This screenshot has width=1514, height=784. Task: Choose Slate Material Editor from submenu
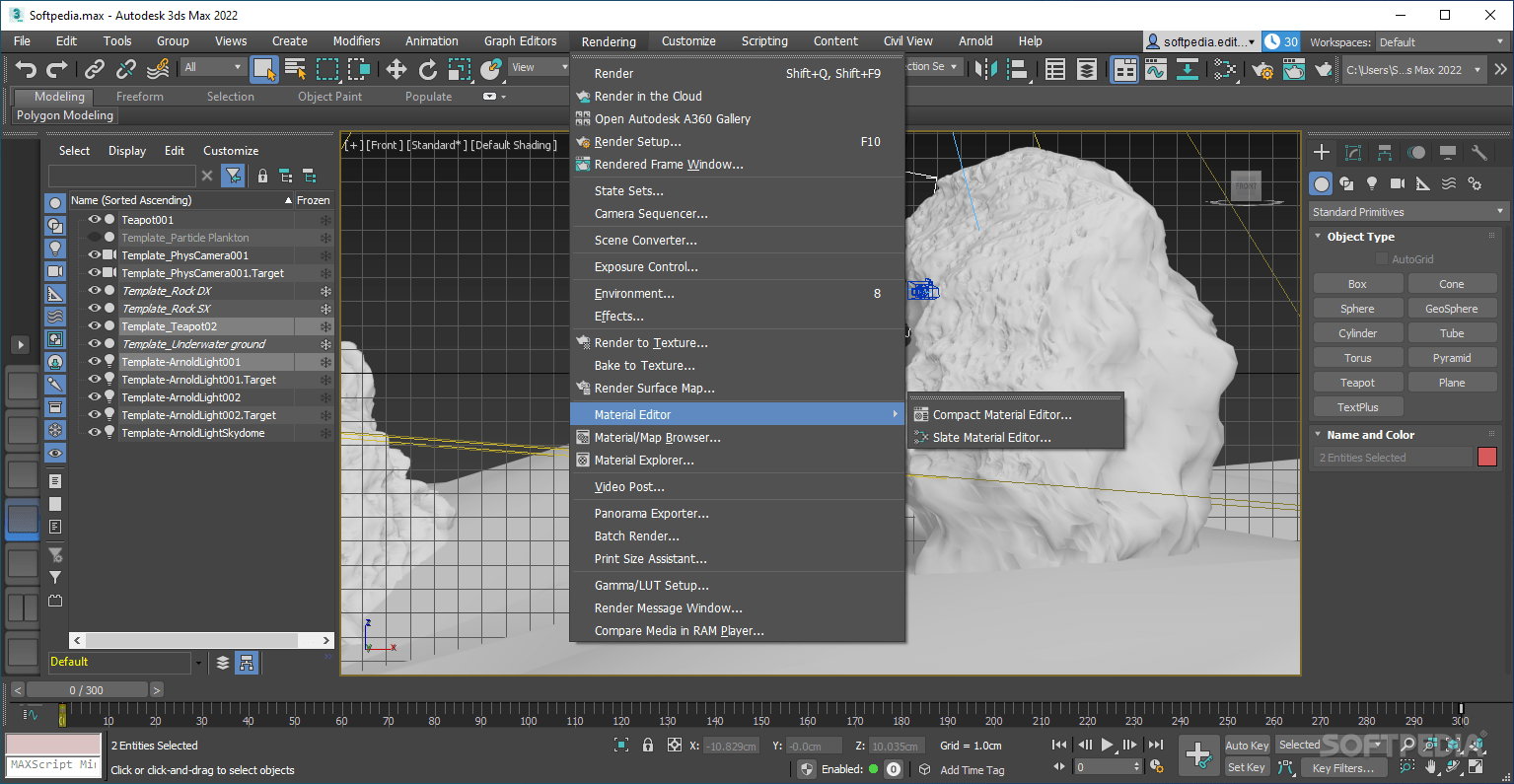[991, 438]
